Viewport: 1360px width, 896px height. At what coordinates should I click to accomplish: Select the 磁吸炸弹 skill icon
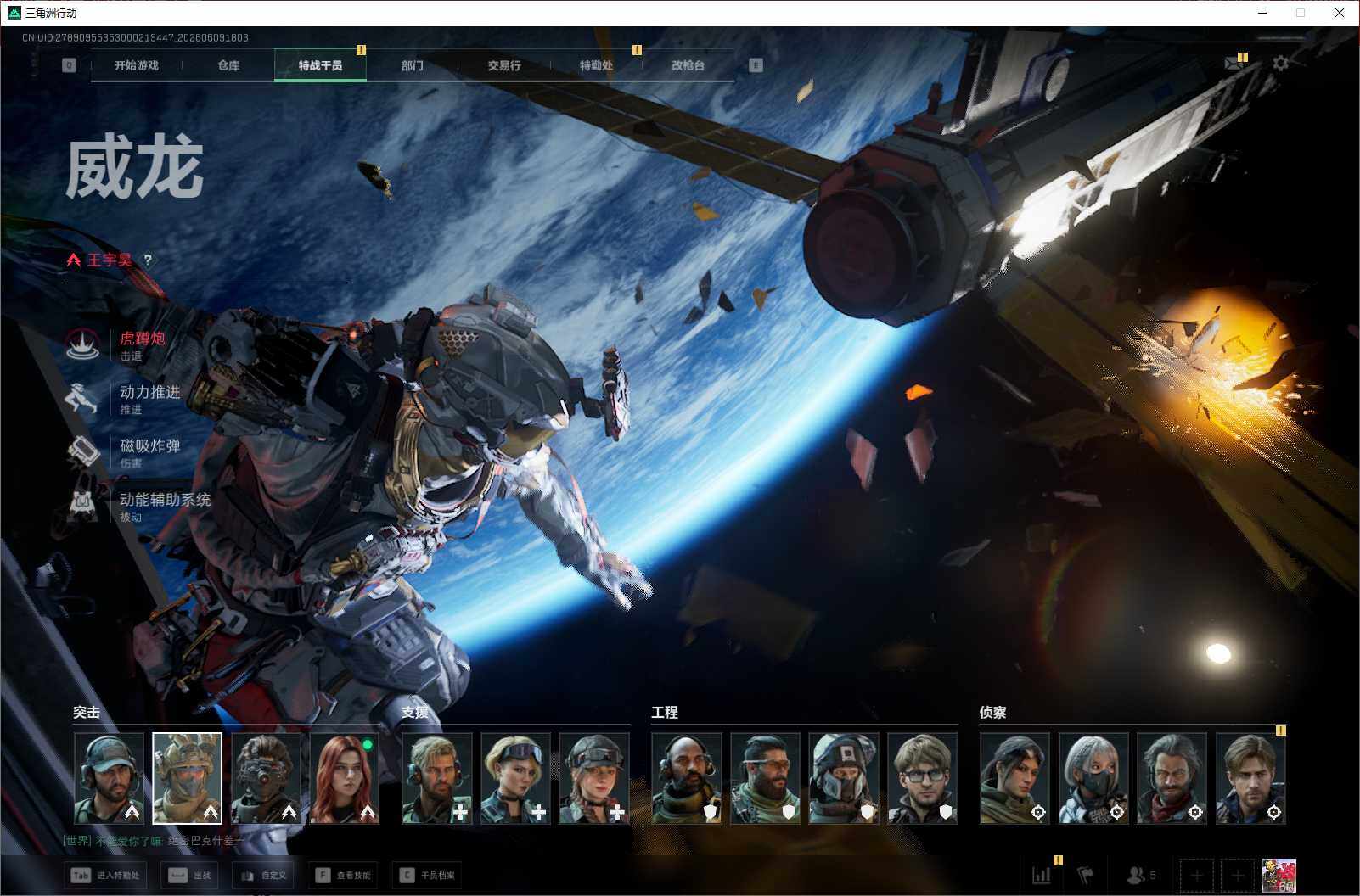83,452
